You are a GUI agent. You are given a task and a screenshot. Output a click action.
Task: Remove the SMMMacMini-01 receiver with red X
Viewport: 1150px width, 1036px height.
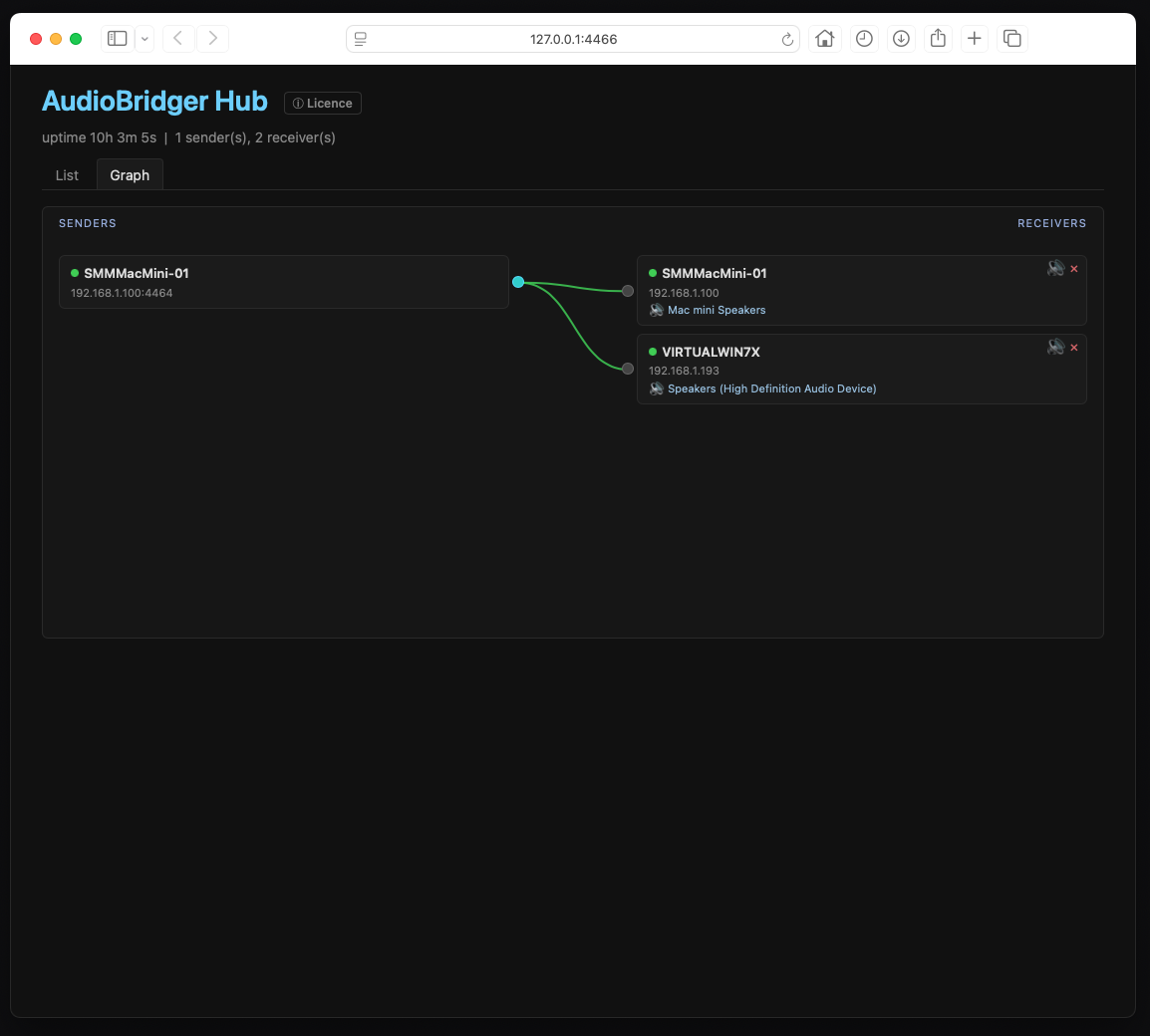(1073, 269)
